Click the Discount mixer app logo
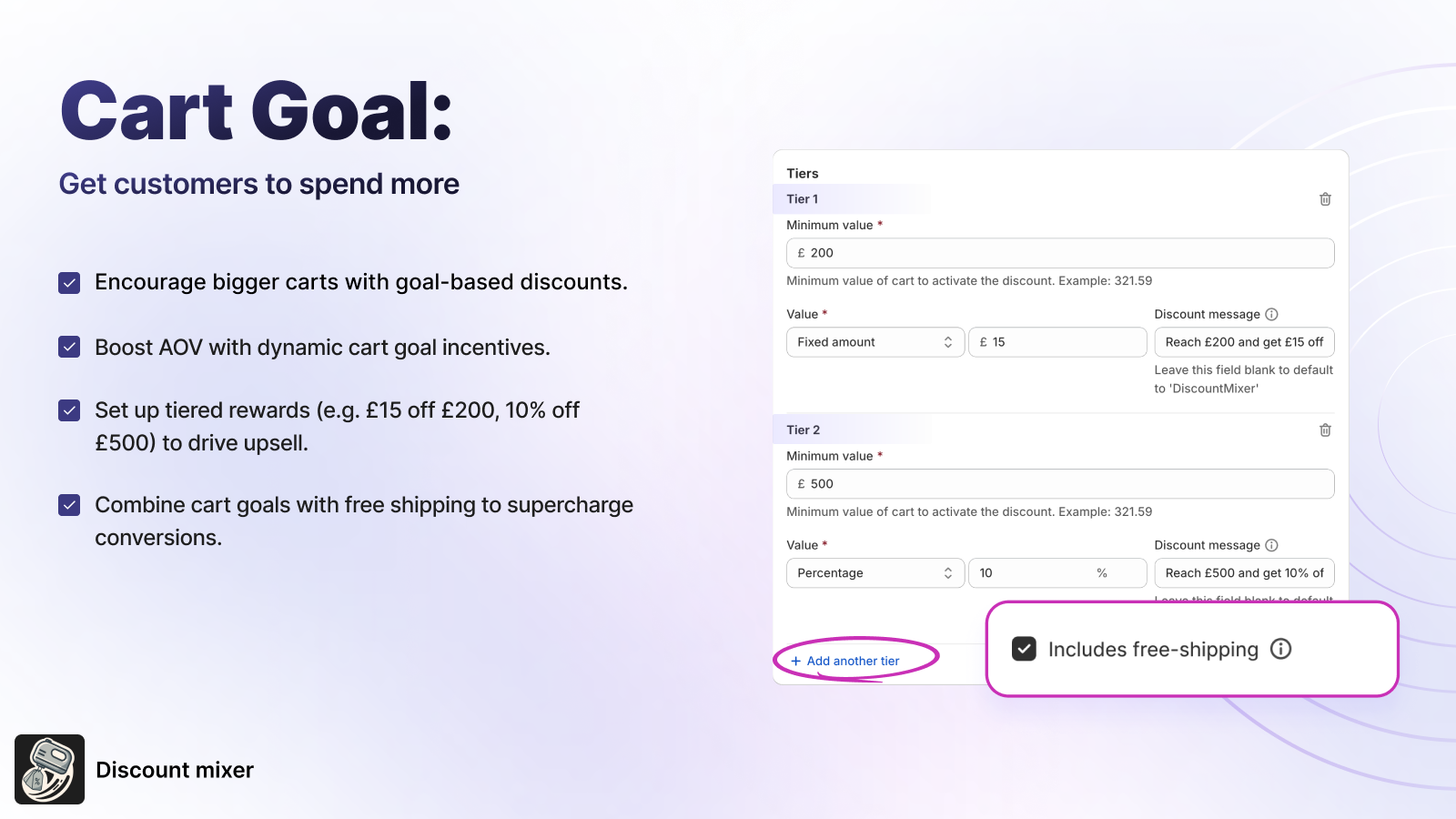This screenshot has width=1456, height=819. point(49,769)
